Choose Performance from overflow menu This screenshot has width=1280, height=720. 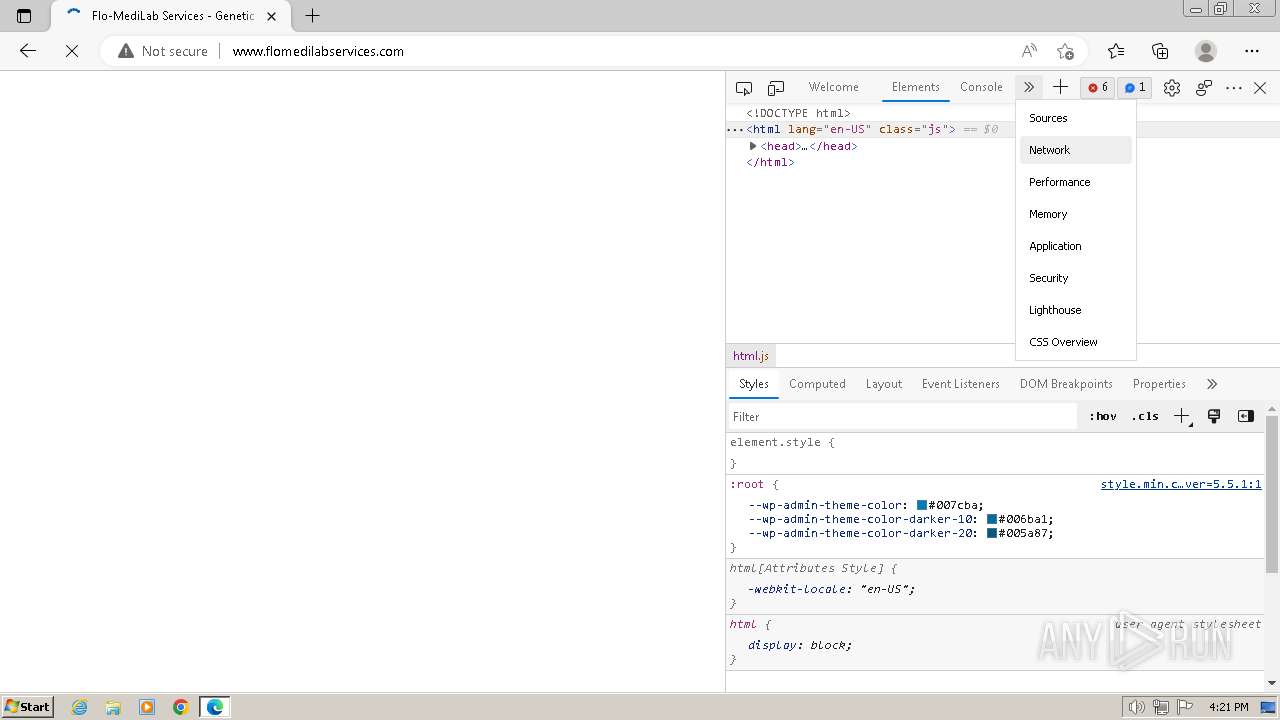1076,182
